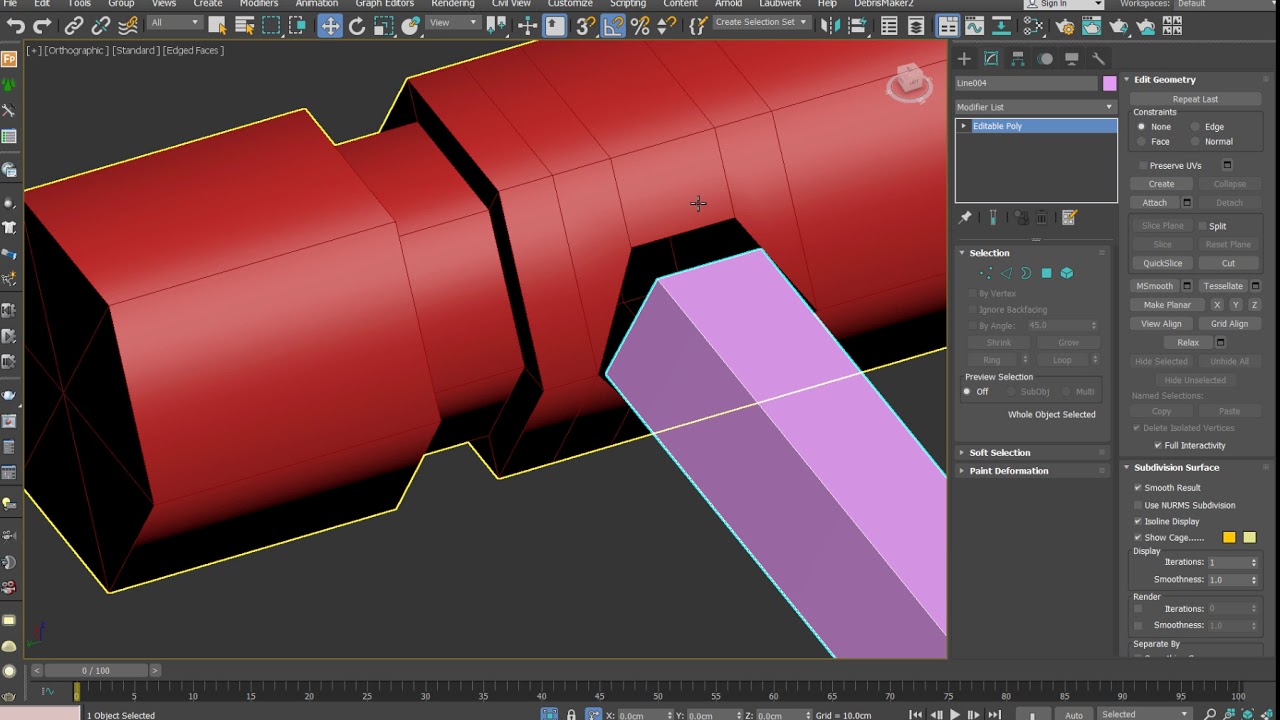Open the Scene Explorer toggle icon
This screenshot has height=720, width=1280.
pos(889,26)
